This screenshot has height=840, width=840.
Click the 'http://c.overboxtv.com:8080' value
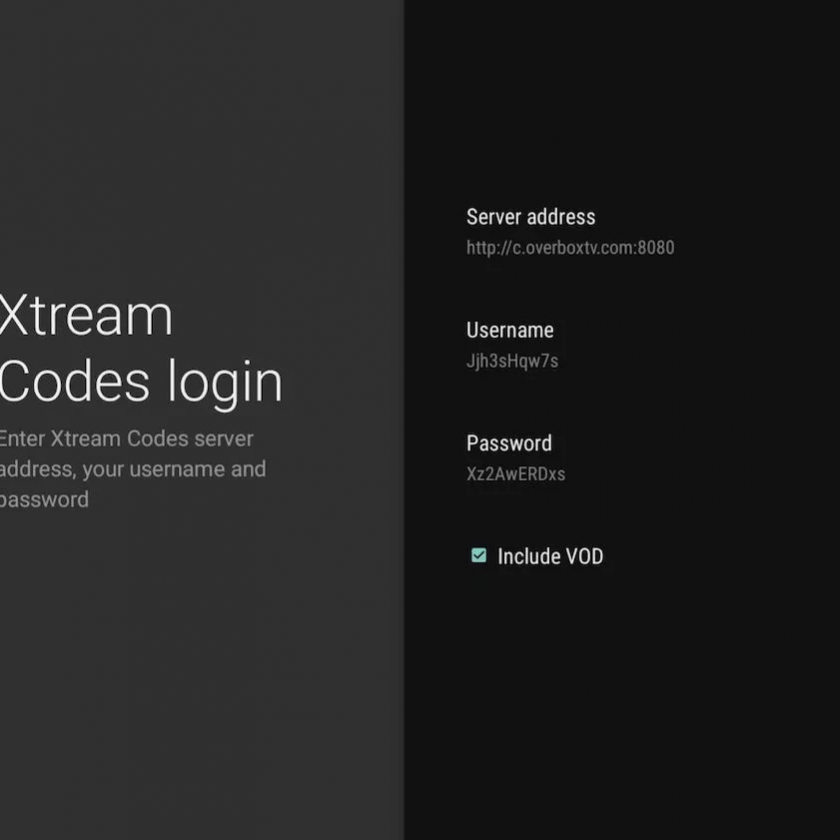(570, 248)
